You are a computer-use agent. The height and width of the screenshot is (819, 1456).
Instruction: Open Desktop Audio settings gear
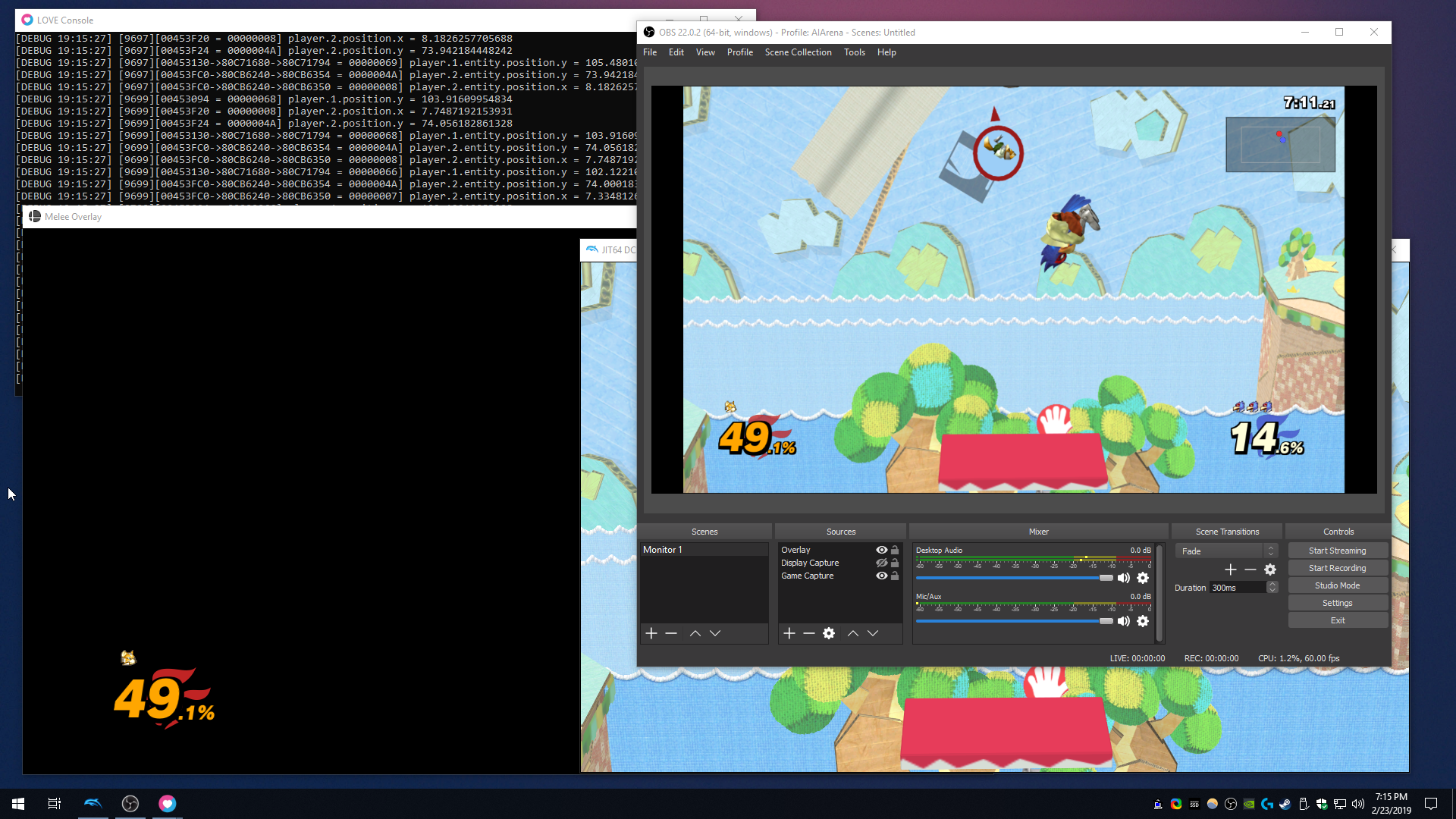1143,578
